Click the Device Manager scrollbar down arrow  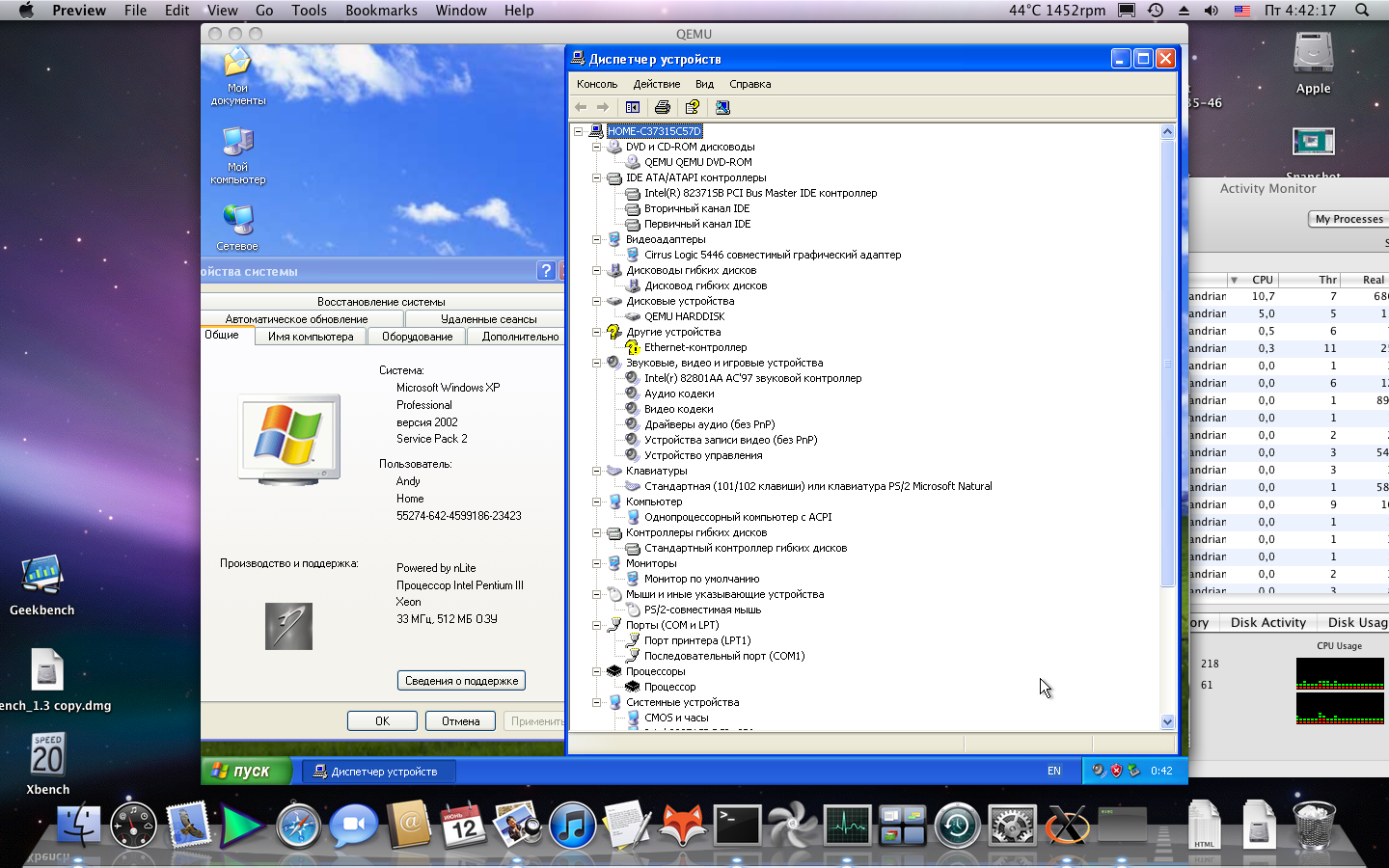(x=1167, y=721)
